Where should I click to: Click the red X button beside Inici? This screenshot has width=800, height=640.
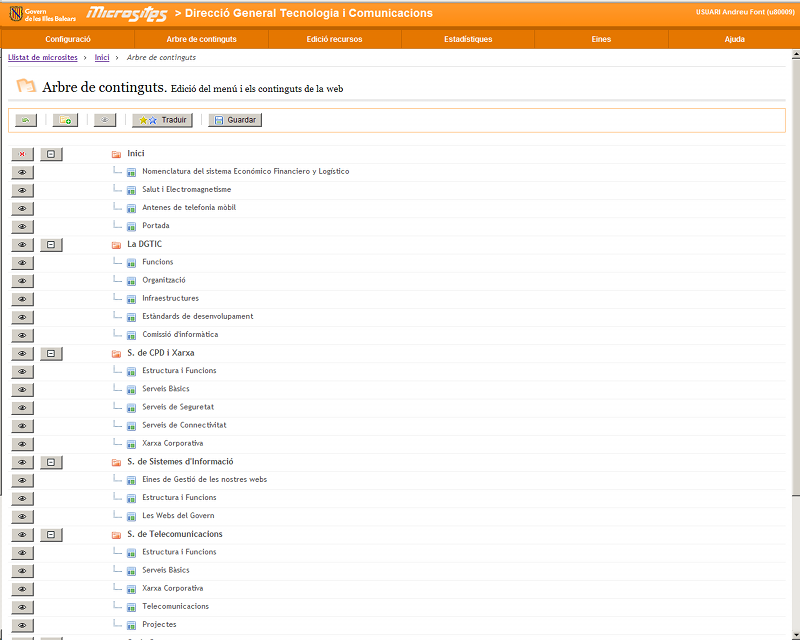22,154
